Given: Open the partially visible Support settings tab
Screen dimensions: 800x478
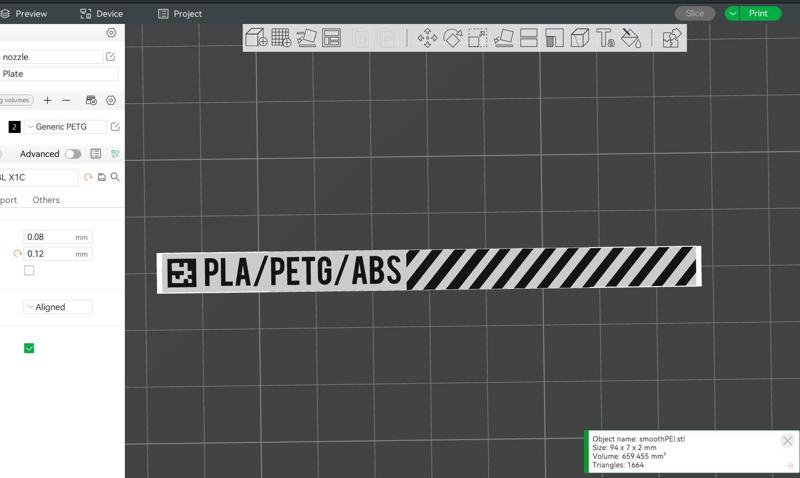Looking at the screenshot, I should pyautogui.click(x=8, y=200).
